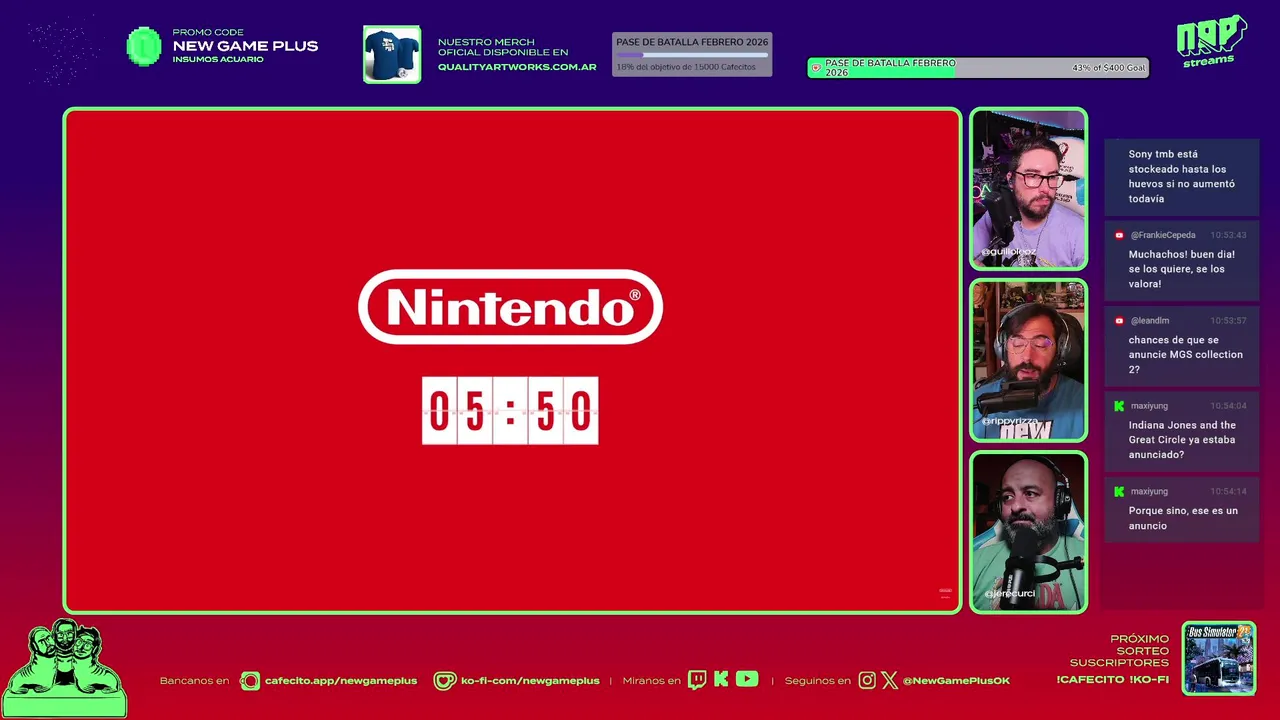The image size is (1280, 720).
Task: Open the @NewGamePlusOK handle link
Action: (956, 681)
